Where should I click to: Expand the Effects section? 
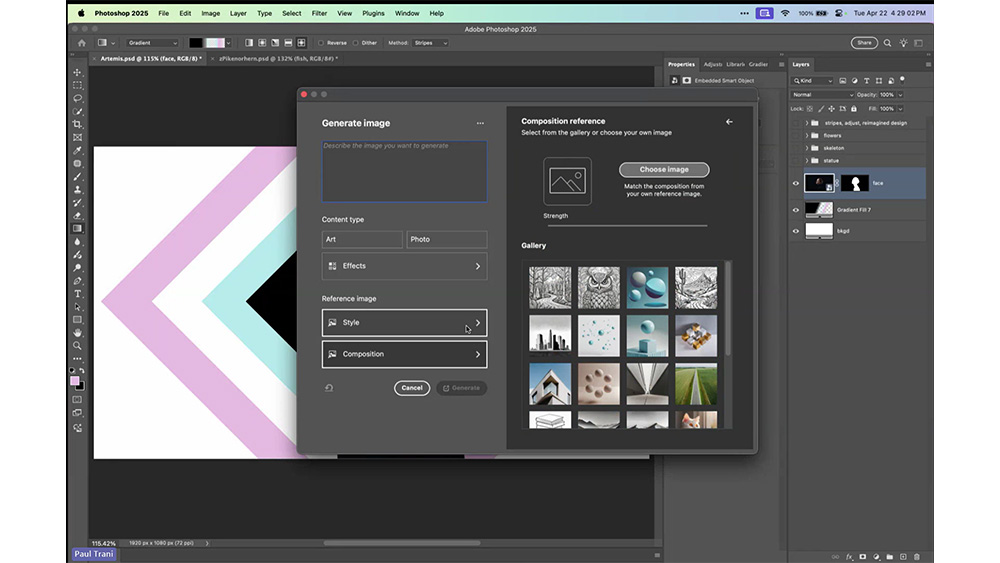[x=404, y=266]
